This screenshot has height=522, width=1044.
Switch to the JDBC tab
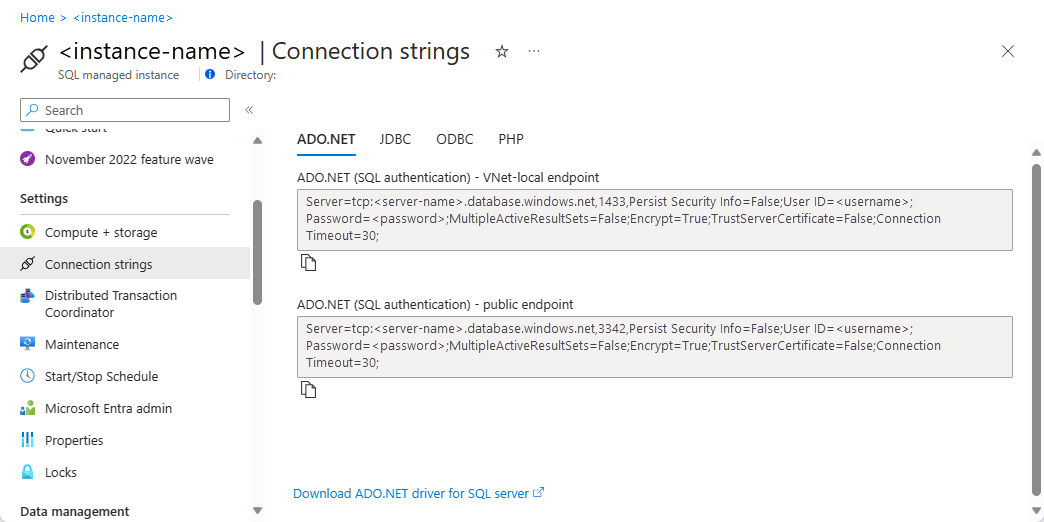tap(395, 139)
